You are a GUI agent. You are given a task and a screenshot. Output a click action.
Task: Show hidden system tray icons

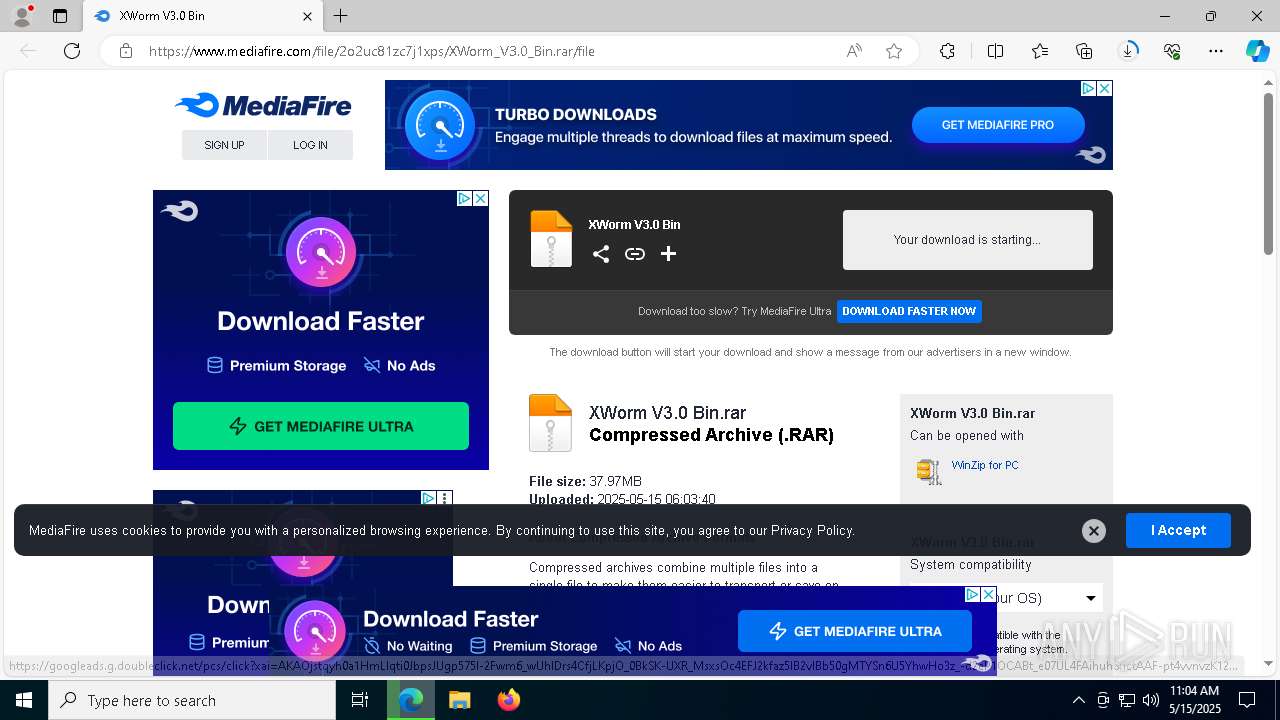point(1078,700)
